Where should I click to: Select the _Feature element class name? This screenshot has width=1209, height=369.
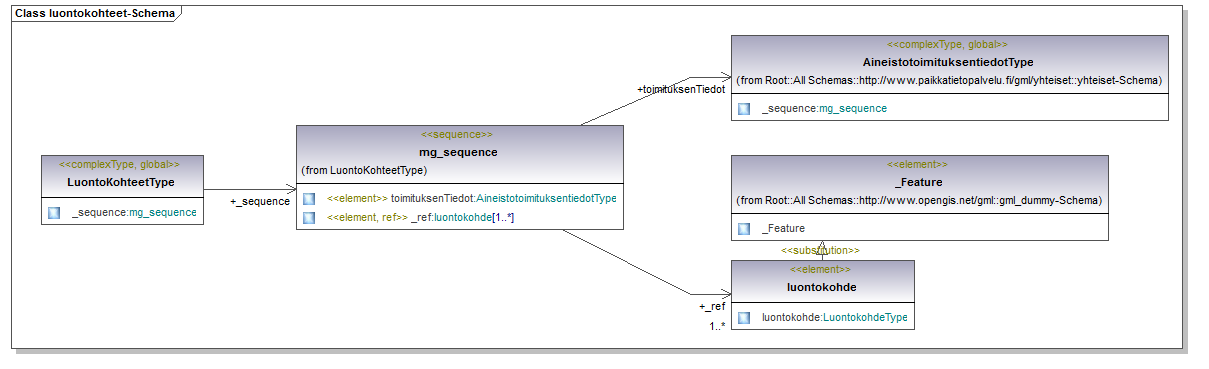pyautogui.click(x=919, y=182)
